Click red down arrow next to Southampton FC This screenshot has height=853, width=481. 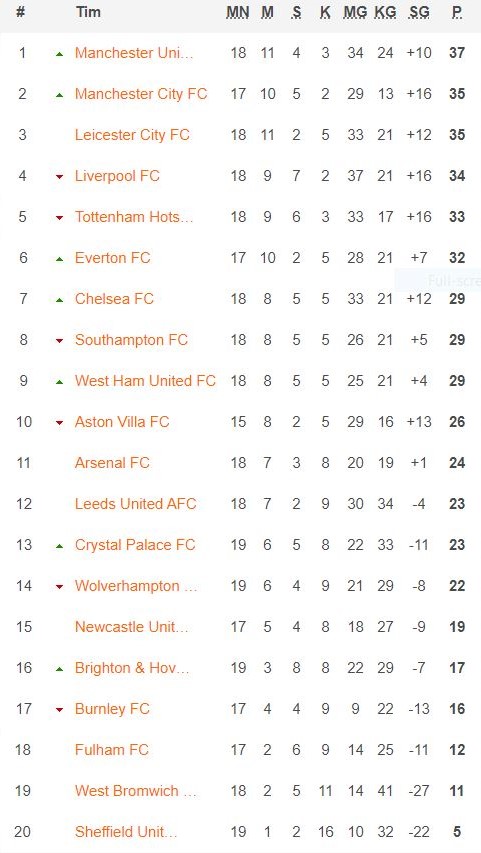(x=59, y=341)
